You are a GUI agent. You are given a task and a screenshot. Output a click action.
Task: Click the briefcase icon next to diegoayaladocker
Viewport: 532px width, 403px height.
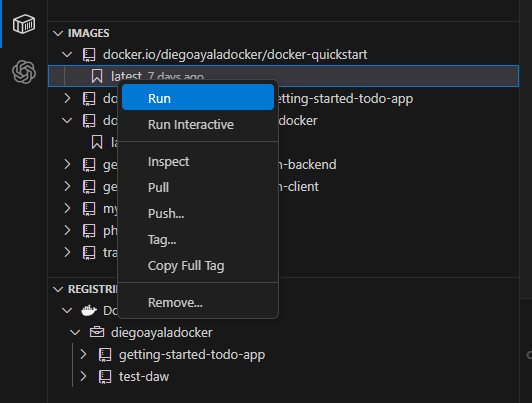tap(97, 332)
